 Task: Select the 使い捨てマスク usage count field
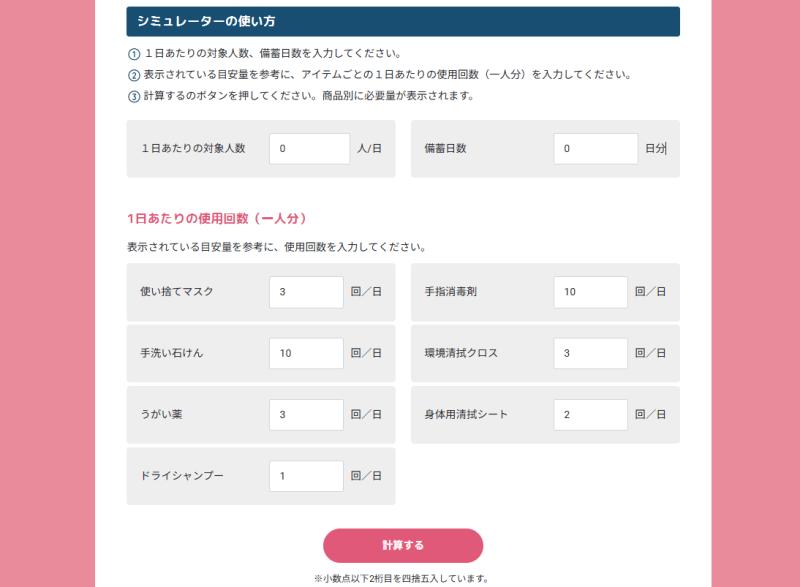306,292
